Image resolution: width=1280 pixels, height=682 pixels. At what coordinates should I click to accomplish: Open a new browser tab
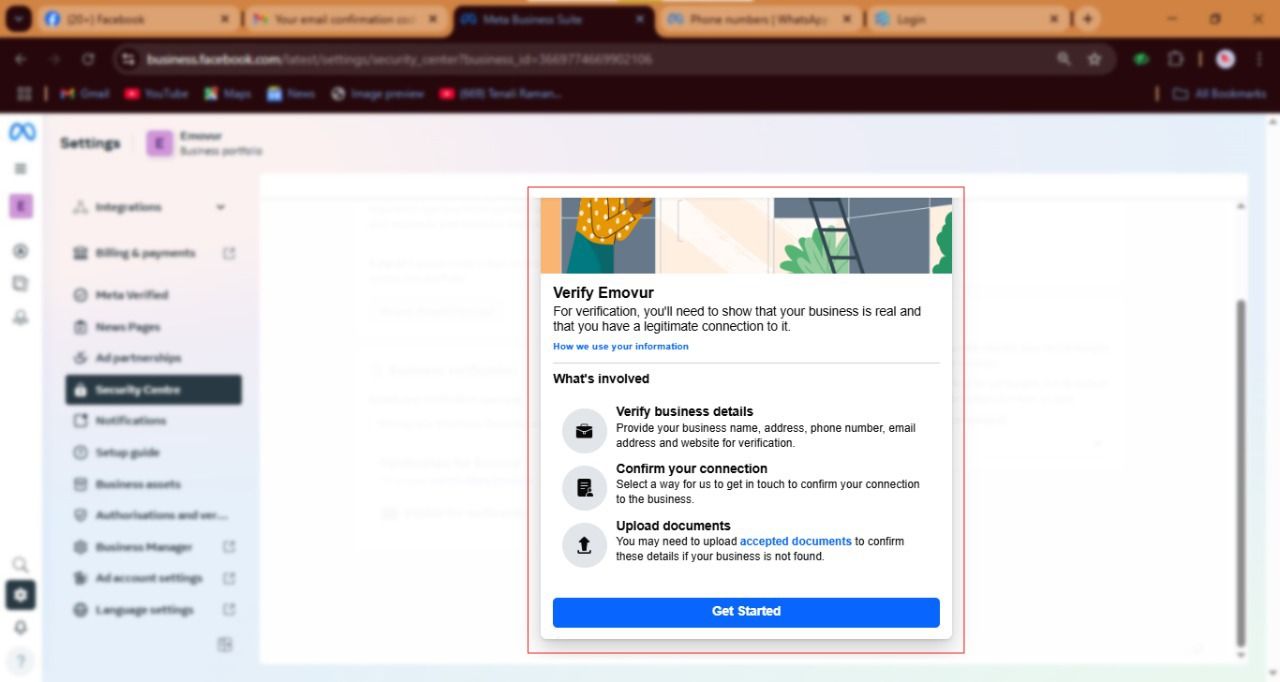(1087, 19)
